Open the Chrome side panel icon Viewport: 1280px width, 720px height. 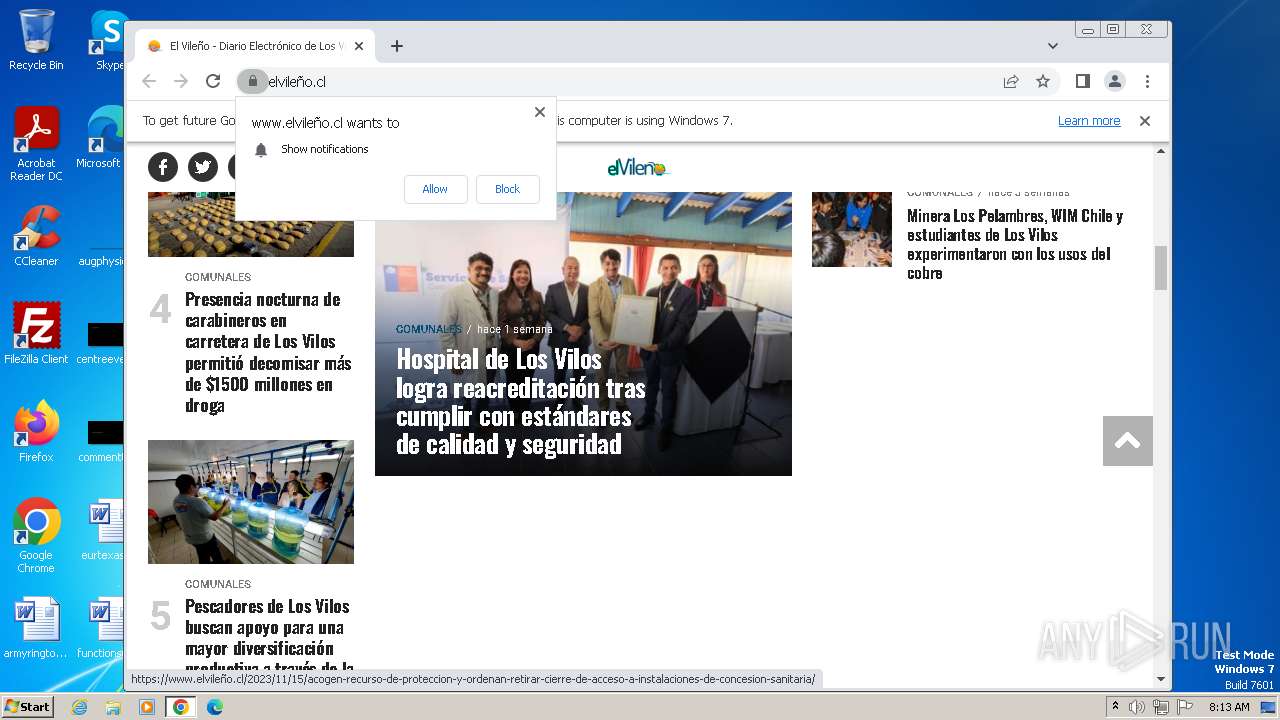[x=1082, y=81]
